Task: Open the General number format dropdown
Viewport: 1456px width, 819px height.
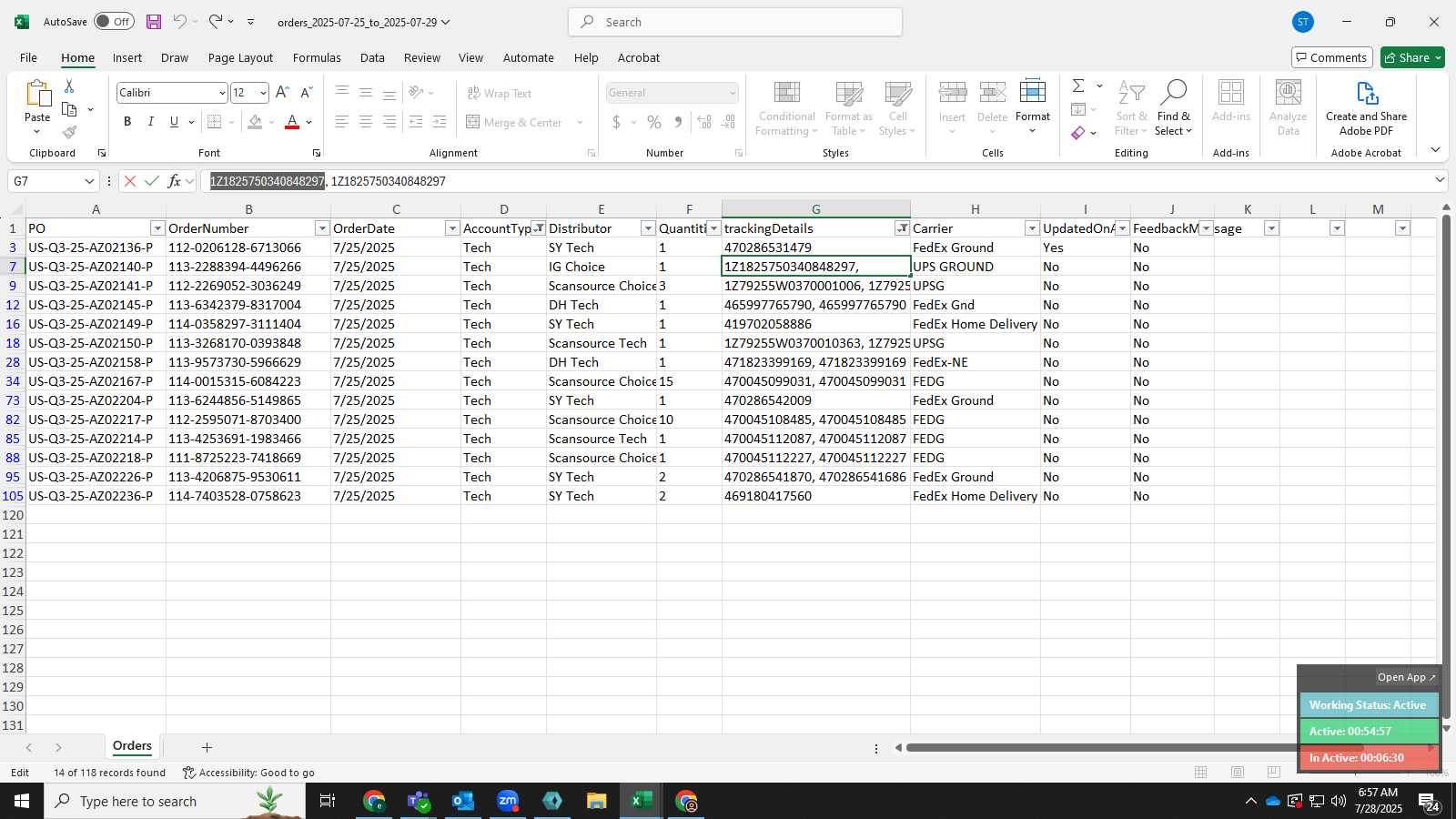Action: (733, 93)
